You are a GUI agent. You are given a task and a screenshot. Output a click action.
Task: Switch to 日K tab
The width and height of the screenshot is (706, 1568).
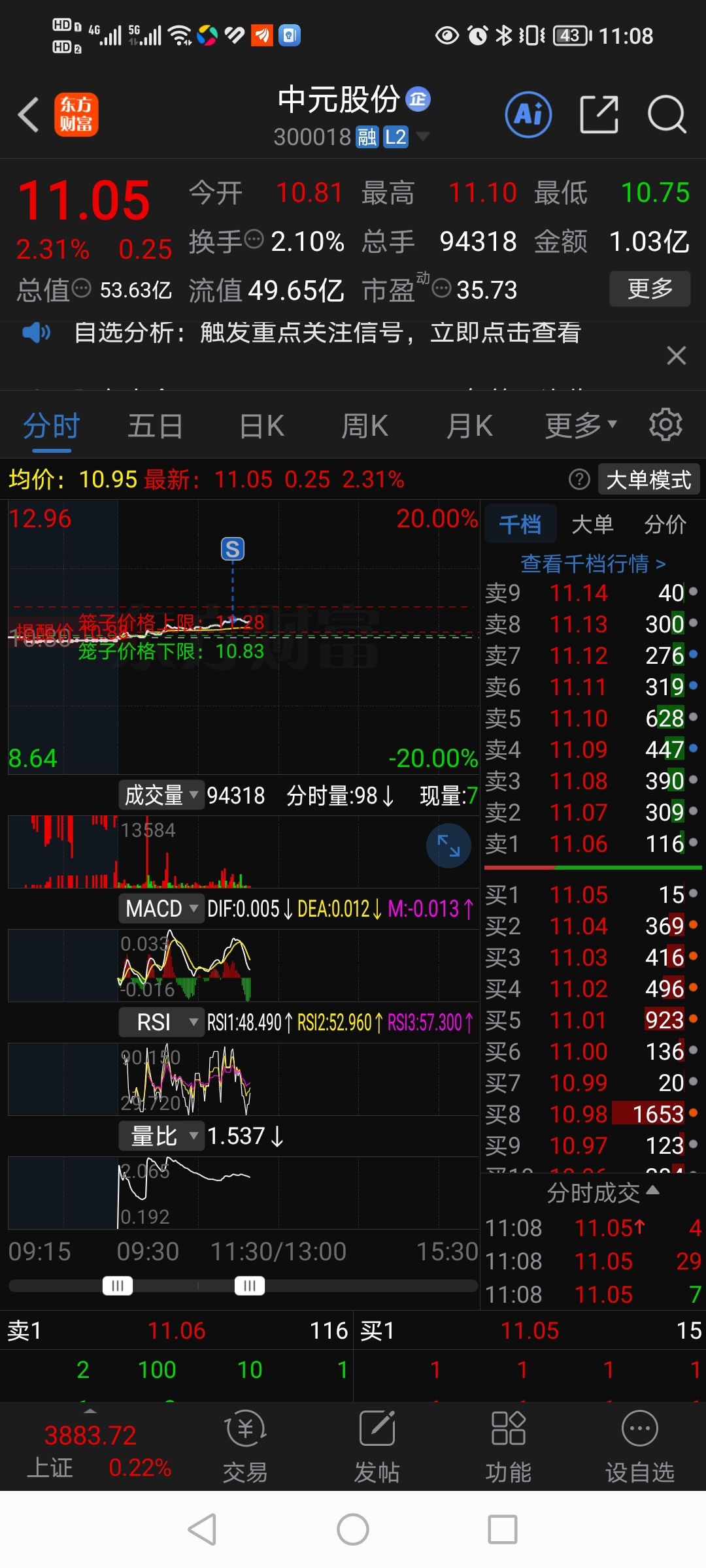click(x=261, y=426)
